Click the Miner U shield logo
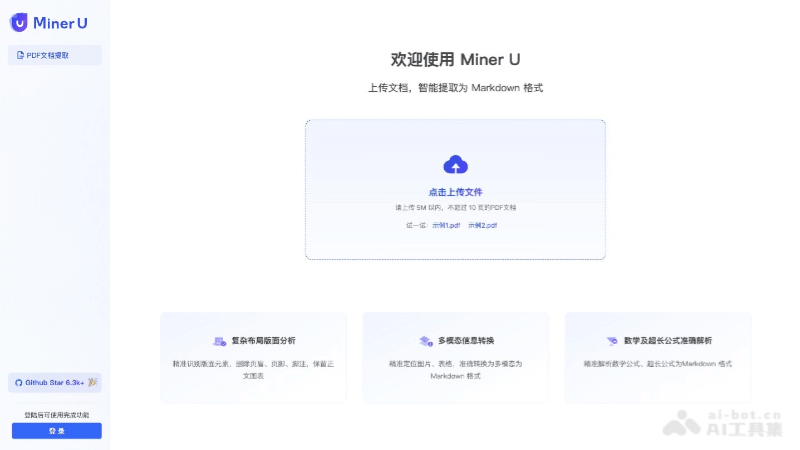 19,22
